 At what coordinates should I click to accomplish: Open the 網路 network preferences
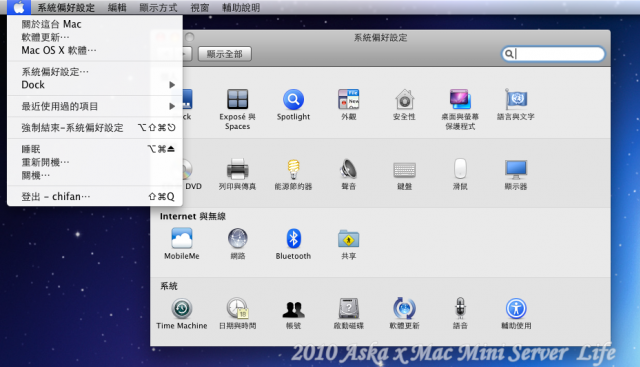238,244
